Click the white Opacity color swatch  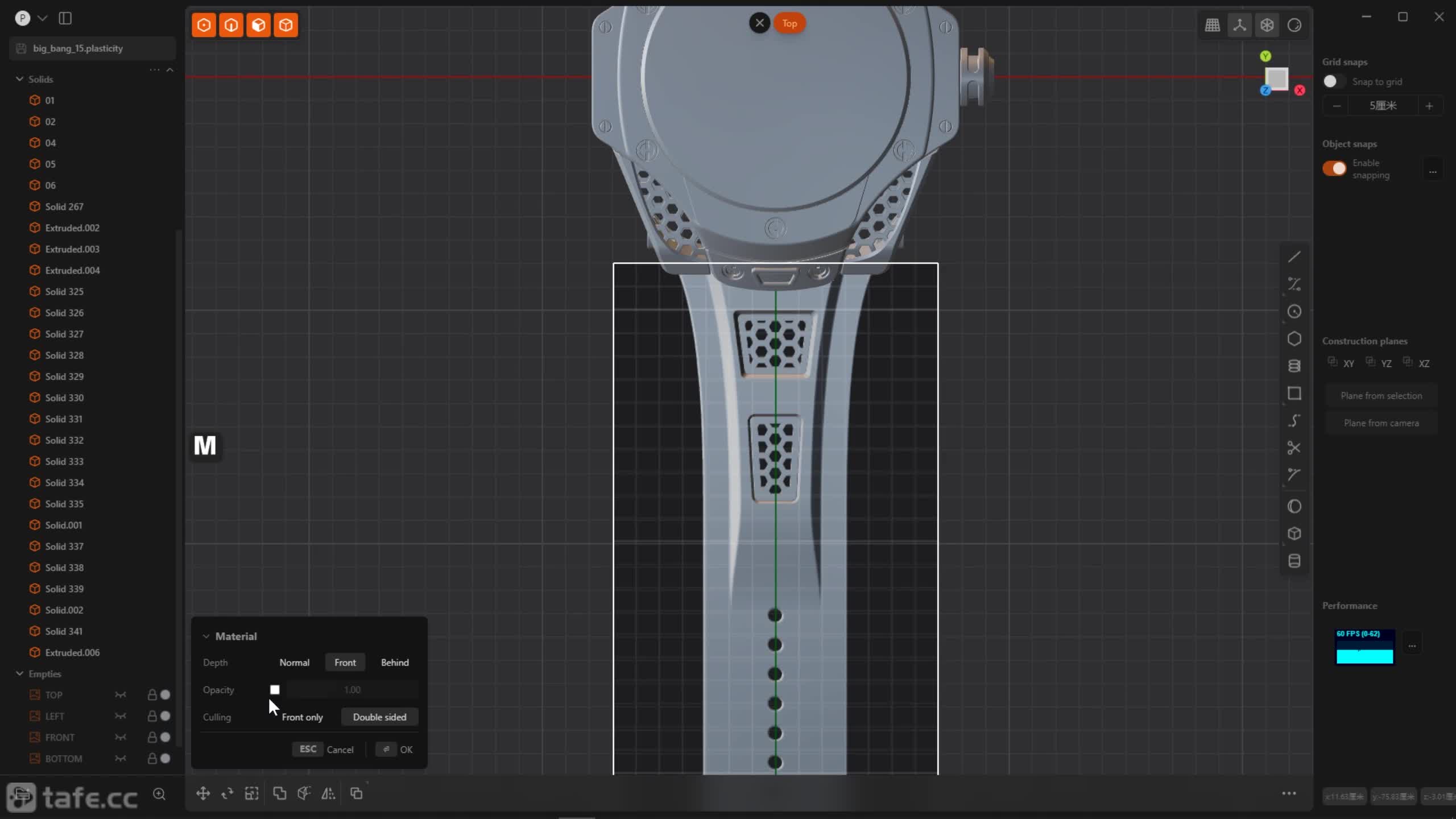[275, 690]
